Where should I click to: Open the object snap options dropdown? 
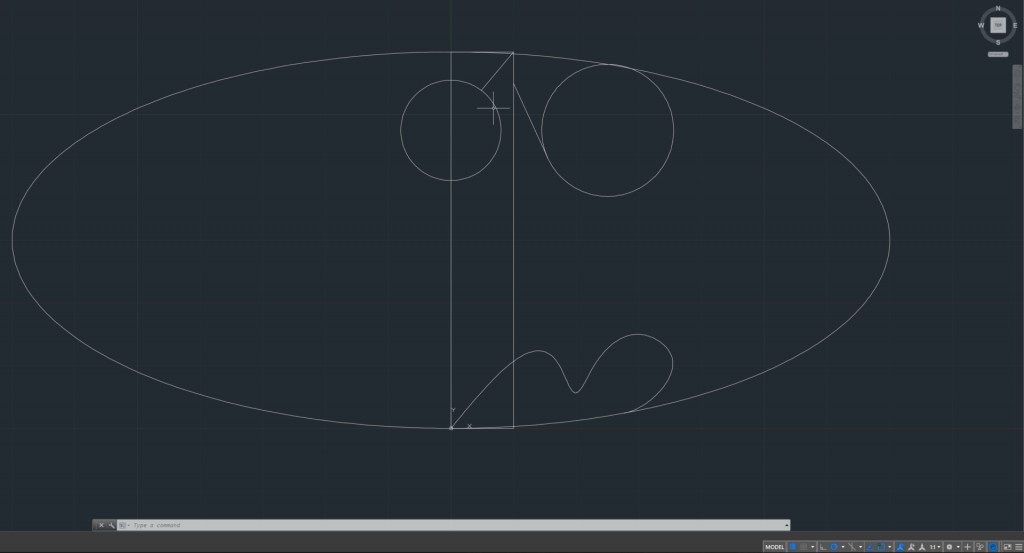point(889,546)
